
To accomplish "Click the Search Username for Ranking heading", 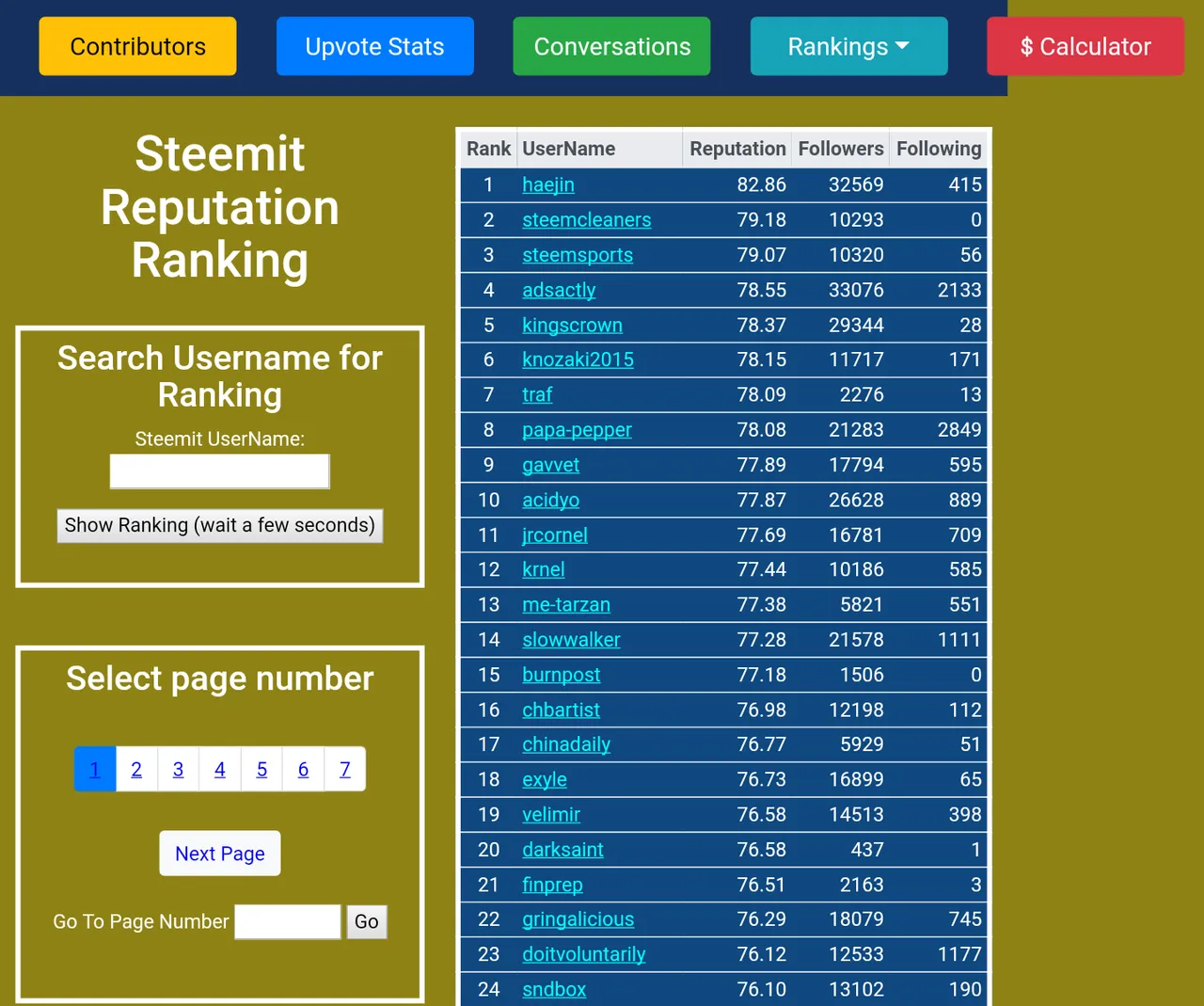I will click(220, 375).
